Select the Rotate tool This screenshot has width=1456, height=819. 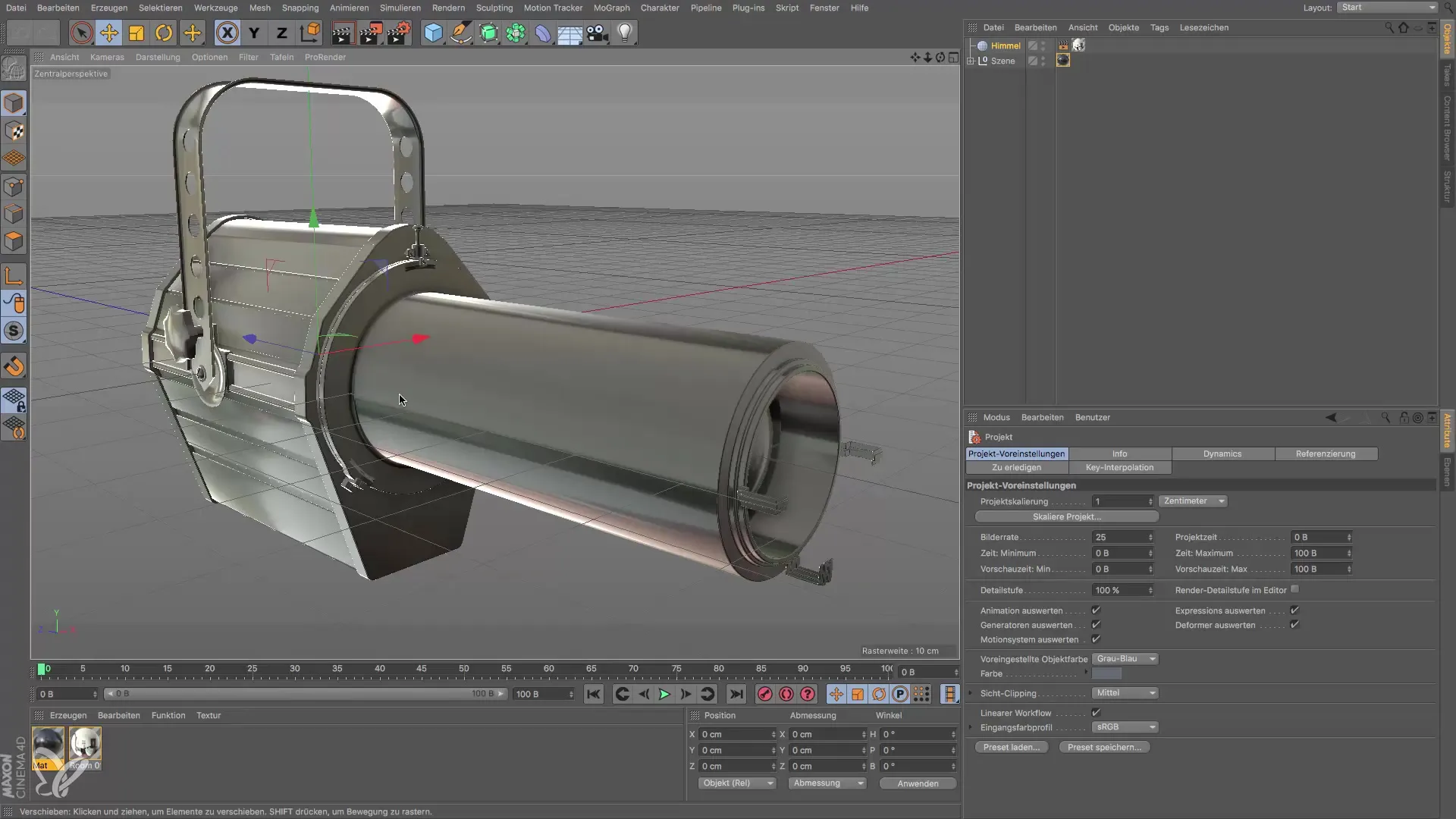[x=164, y=33]
